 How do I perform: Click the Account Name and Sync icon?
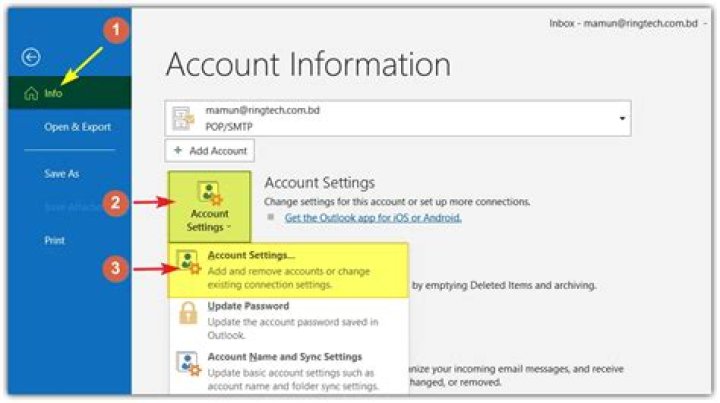pos(189,364)
